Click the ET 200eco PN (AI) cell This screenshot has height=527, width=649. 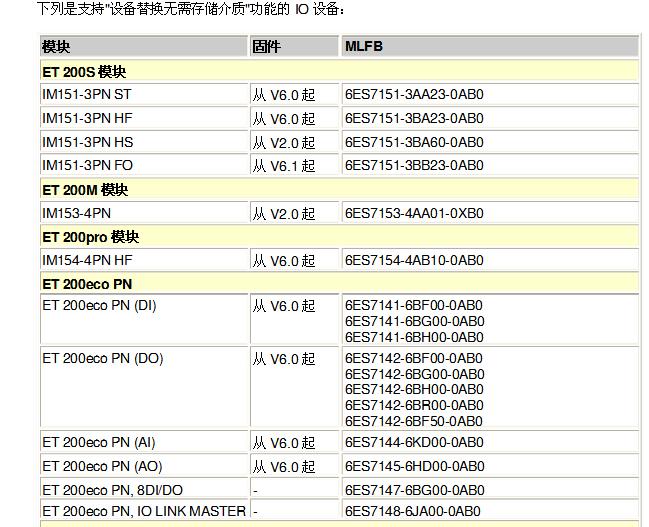coord(144,442)
